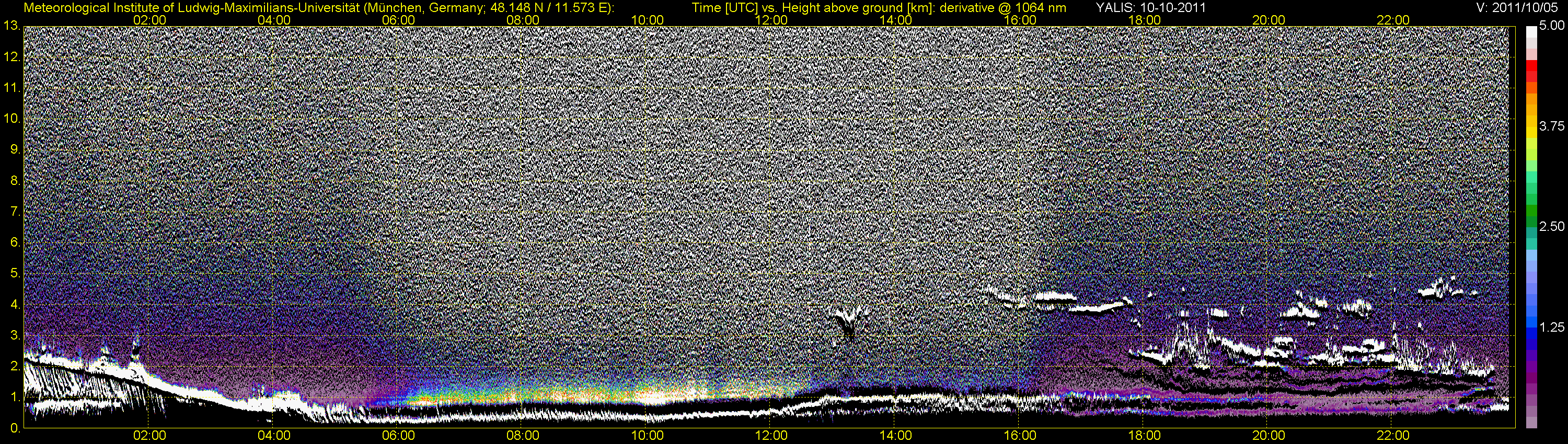Click the 04:00 label on the bottom time axis
Viewport: 1568px width, 444px height.
click(274, 436)
